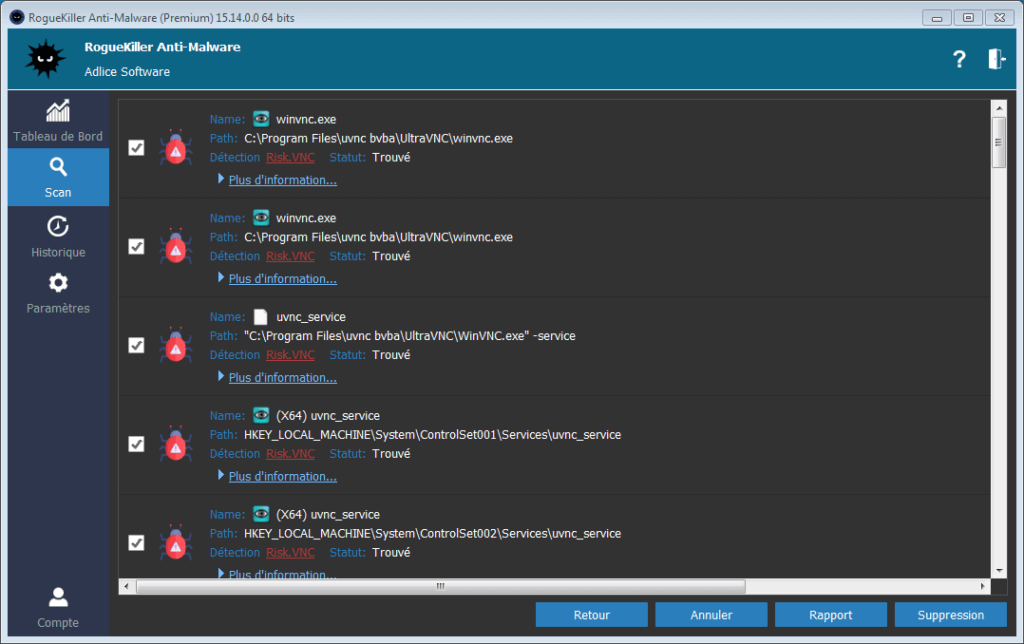Screen dimensions: 1024x644
Task: Click the red bug icon for uvnc_service file entry
Action: [176, 345]
